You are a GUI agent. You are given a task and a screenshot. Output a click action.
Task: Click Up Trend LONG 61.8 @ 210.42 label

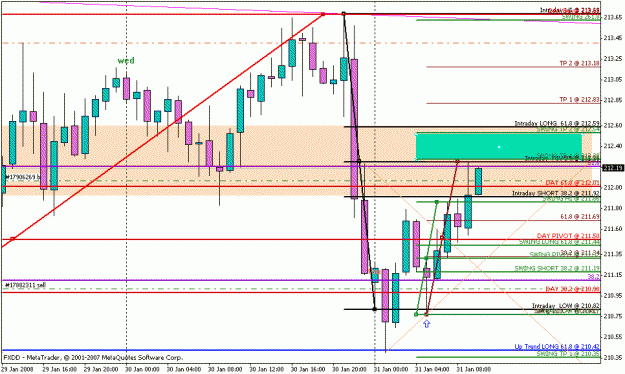tap(557, 346)
